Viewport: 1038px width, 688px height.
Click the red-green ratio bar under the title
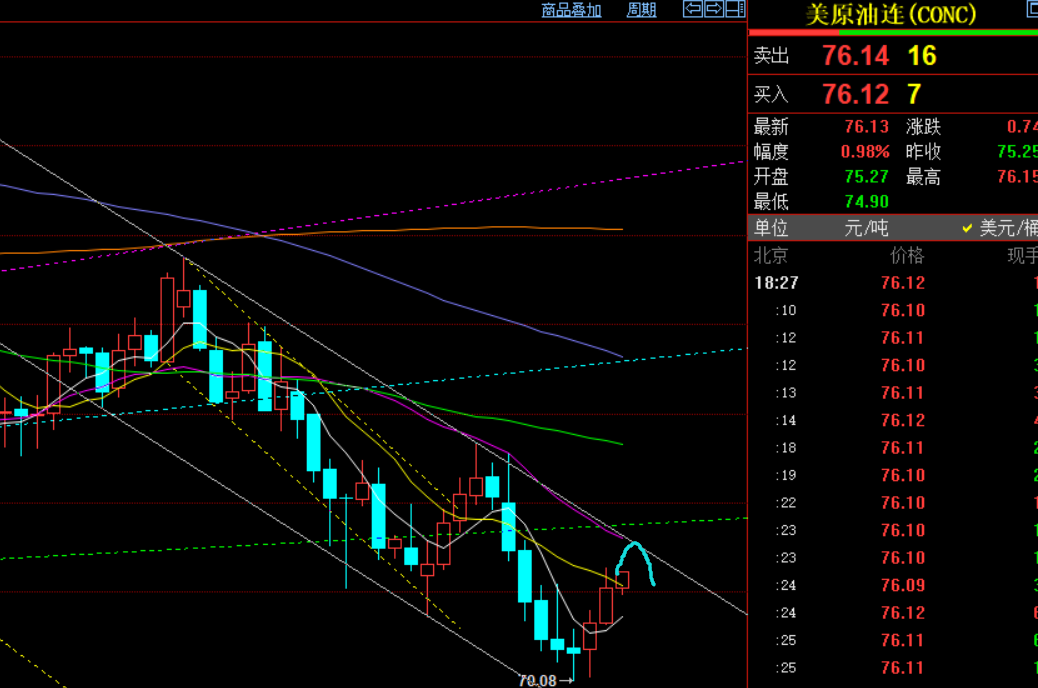pyautogui.click(x=892, y=33)
